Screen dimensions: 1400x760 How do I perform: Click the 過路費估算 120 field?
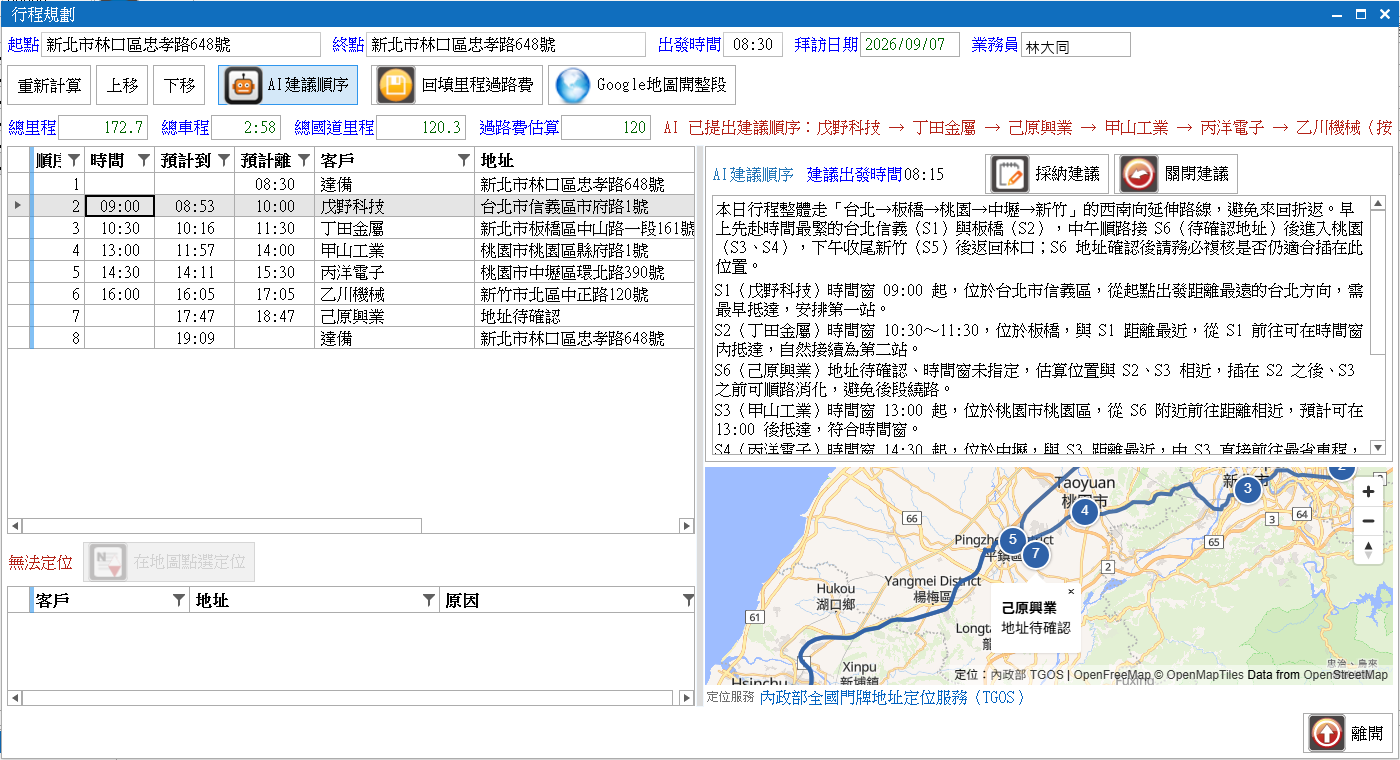(x=606, y=127)
